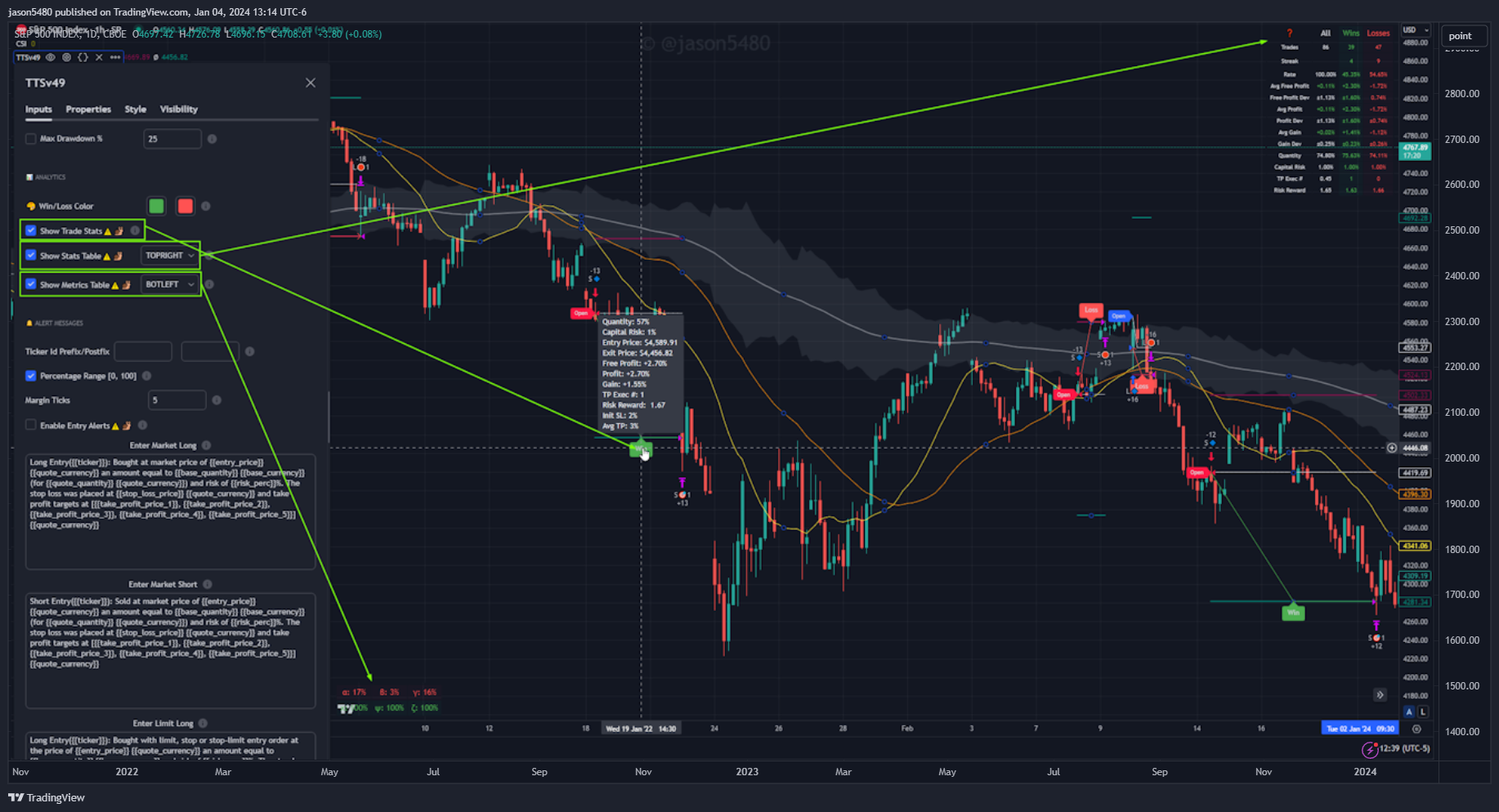This screenshot has height=812, width=1499.
Task: Open timezone button 12:39 (UTC-5)
Action: (x=1406, y=748)
